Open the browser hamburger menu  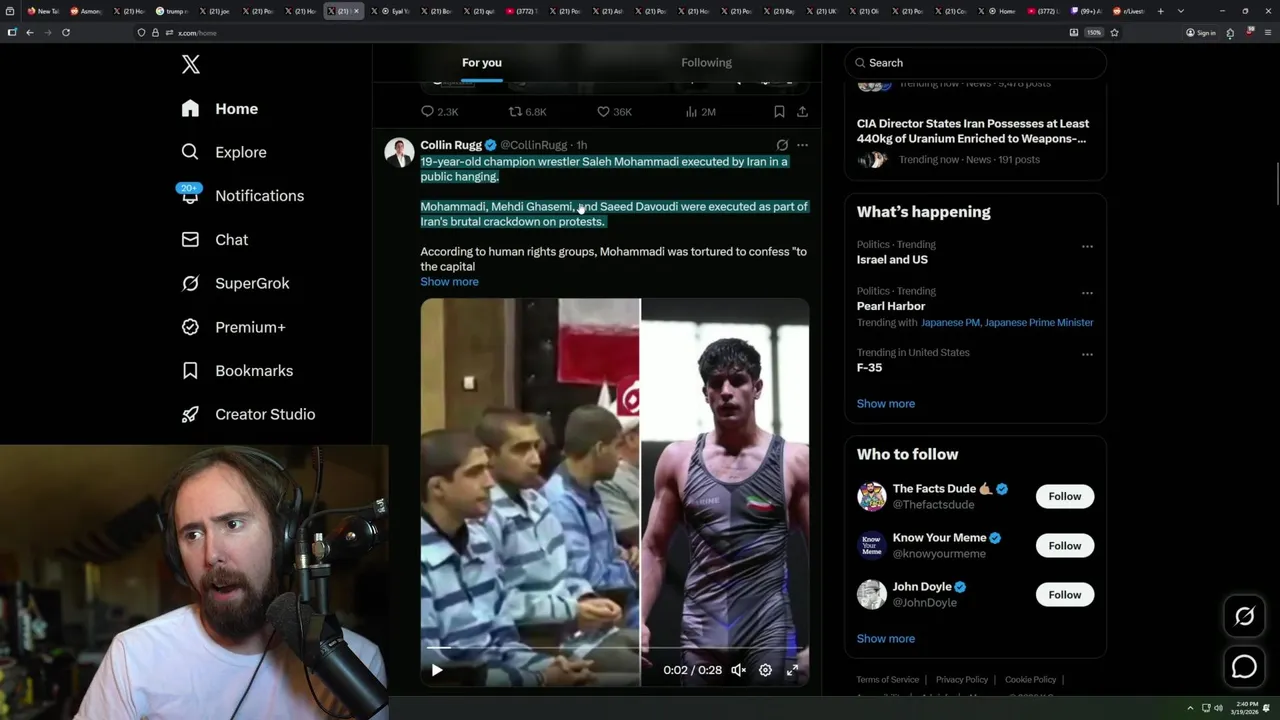click(x=1267, y=33)
